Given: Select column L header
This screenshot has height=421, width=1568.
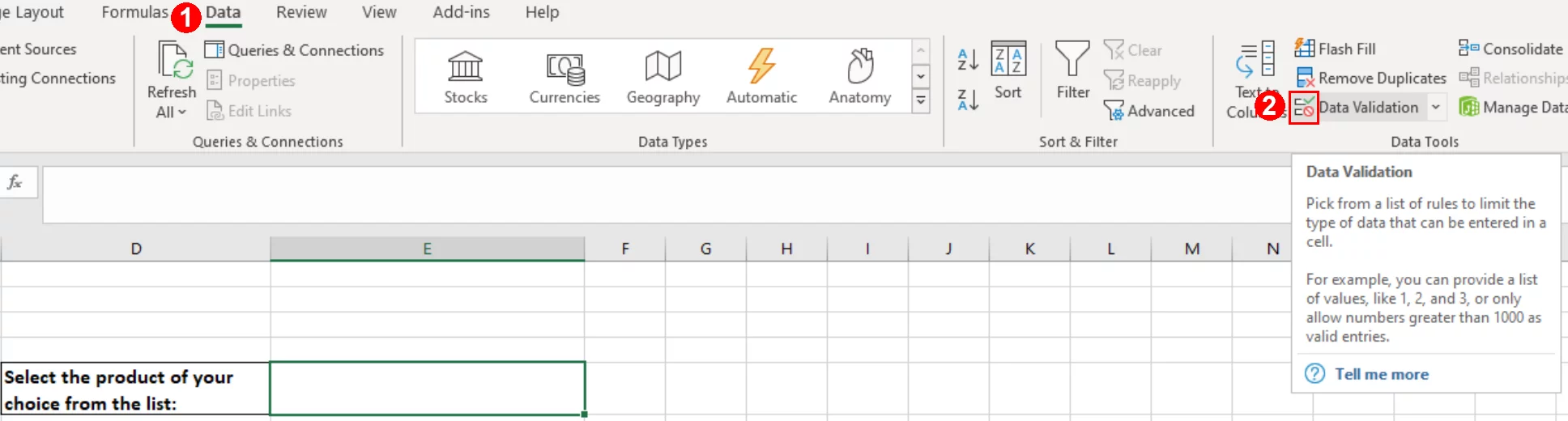Looking at the screenshot, I should [x=1110, y=249].
